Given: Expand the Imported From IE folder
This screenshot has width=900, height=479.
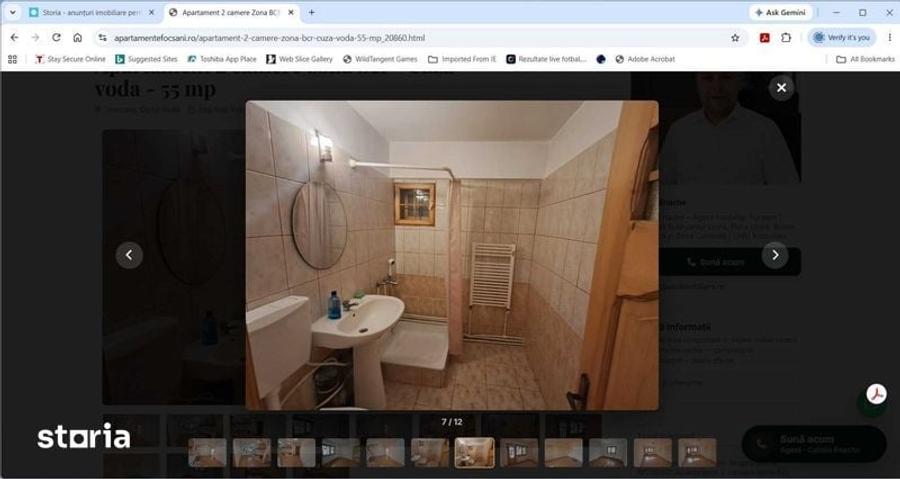Looking at the screenshot, I should coord(462,59).
